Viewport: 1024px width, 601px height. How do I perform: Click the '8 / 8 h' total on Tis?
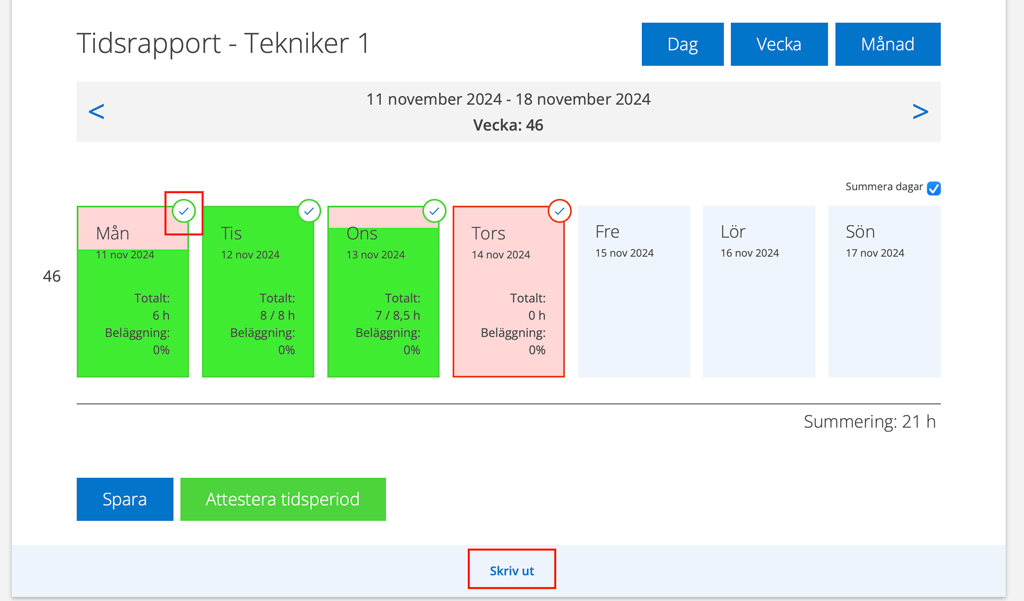tap(278, 316)
